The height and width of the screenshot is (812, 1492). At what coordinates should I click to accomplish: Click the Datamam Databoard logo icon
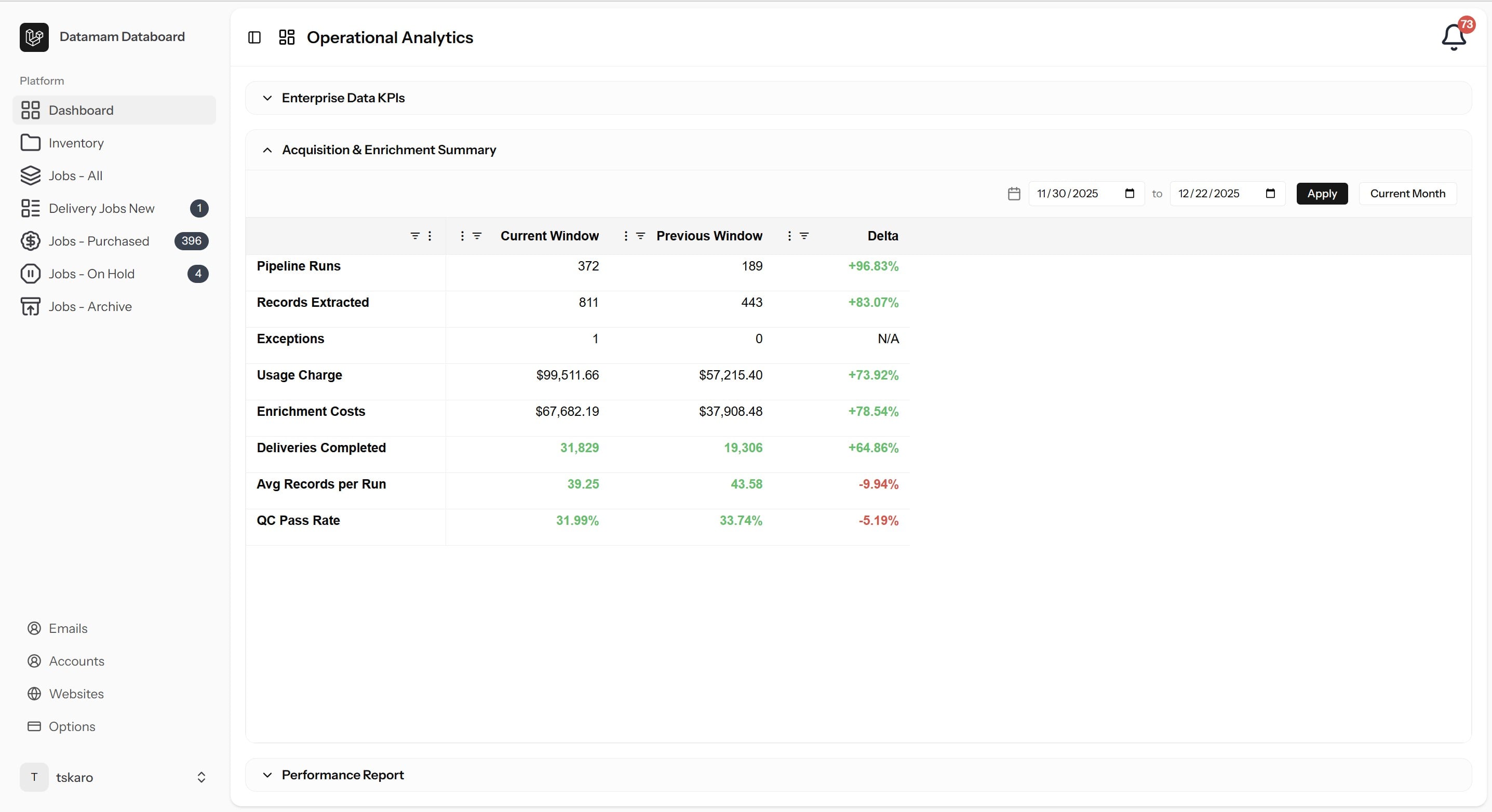click(x=34, y=37)
